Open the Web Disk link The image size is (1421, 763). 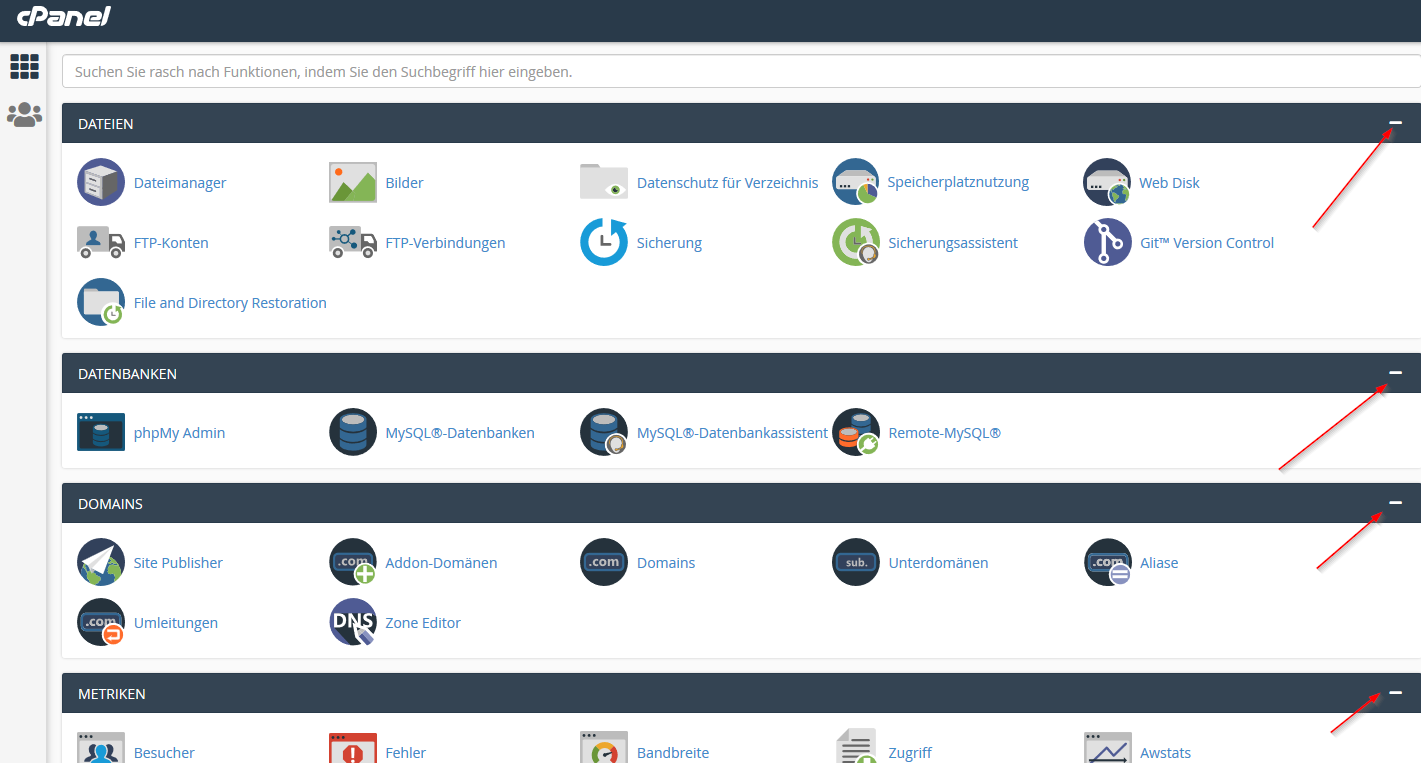(1169, 183)
